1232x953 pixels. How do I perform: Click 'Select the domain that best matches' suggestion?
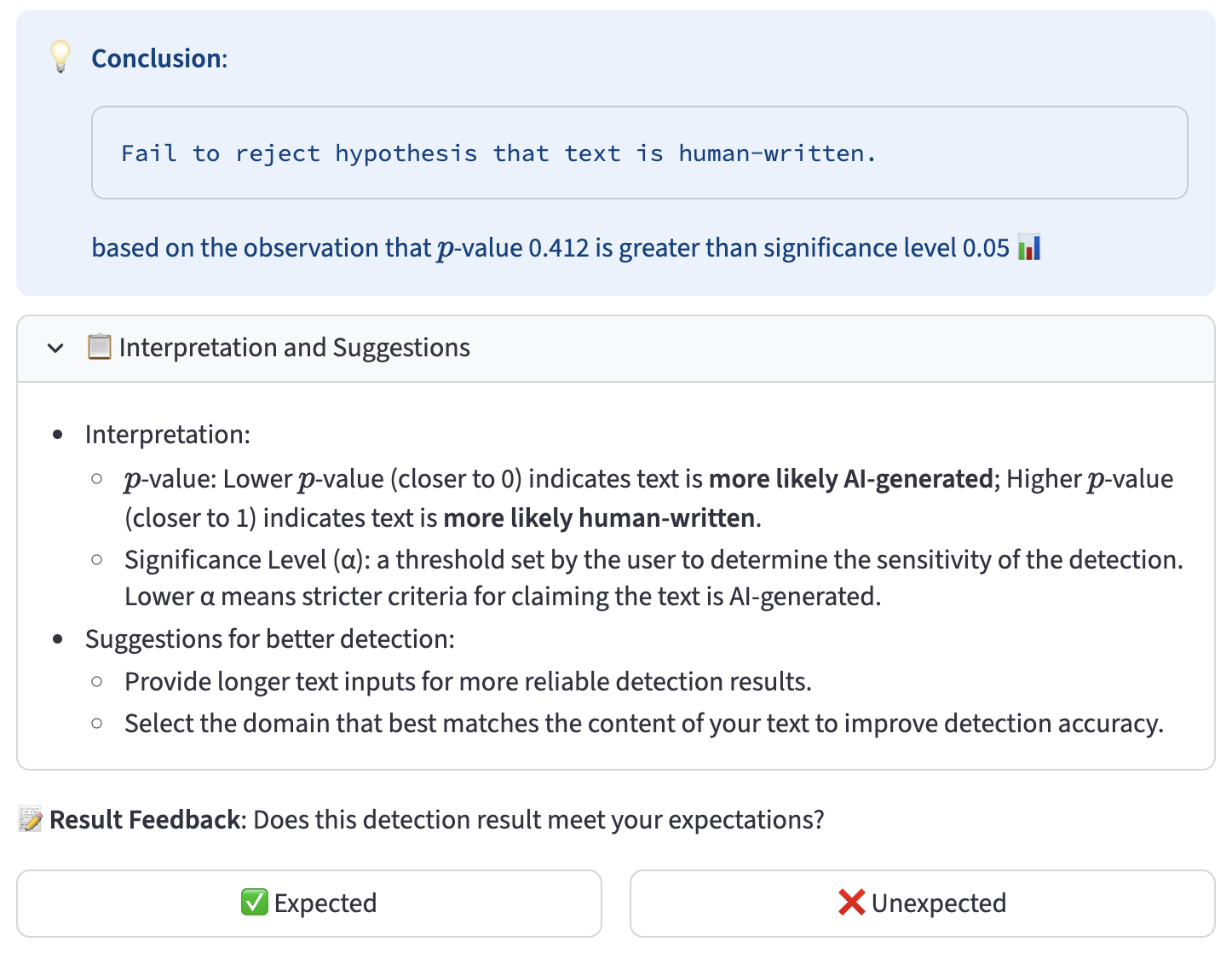coord(643,724)
